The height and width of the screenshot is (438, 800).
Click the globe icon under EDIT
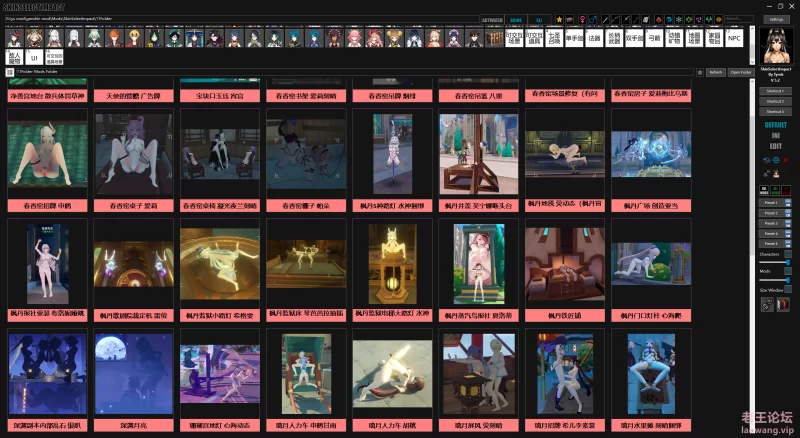[776, 160]
